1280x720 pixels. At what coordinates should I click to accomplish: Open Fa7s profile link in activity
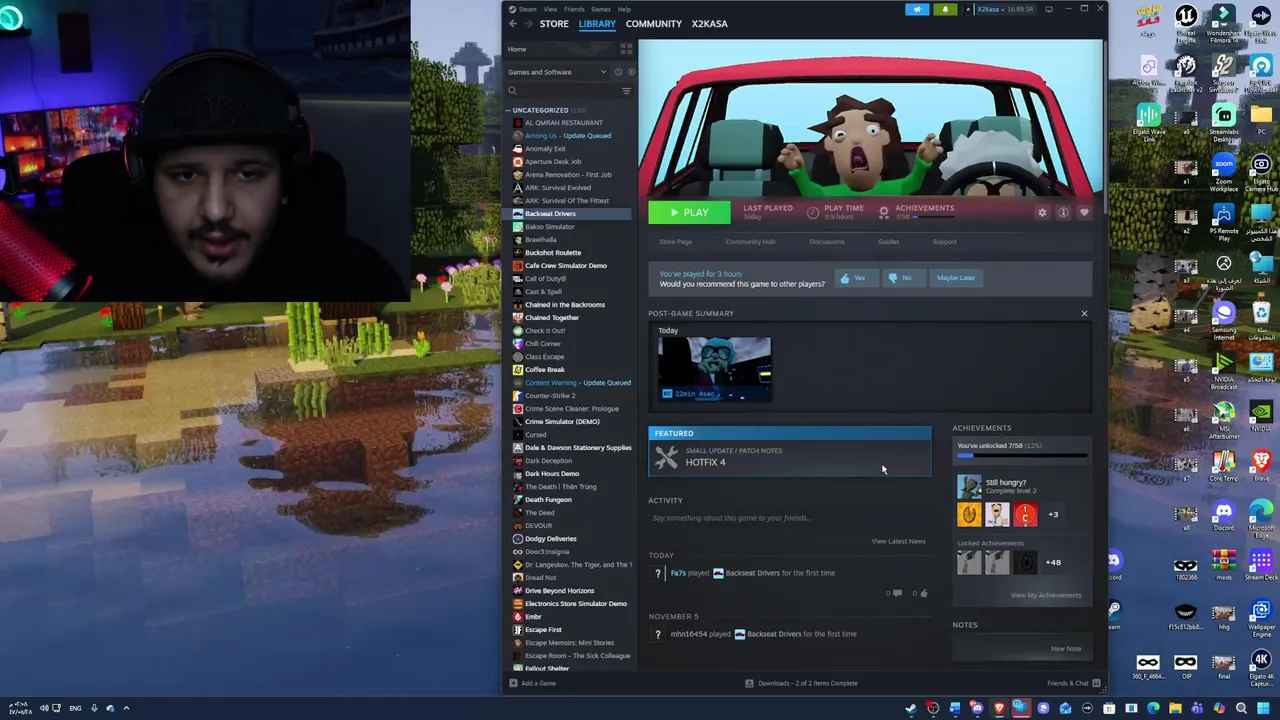[x=678, y=573]
